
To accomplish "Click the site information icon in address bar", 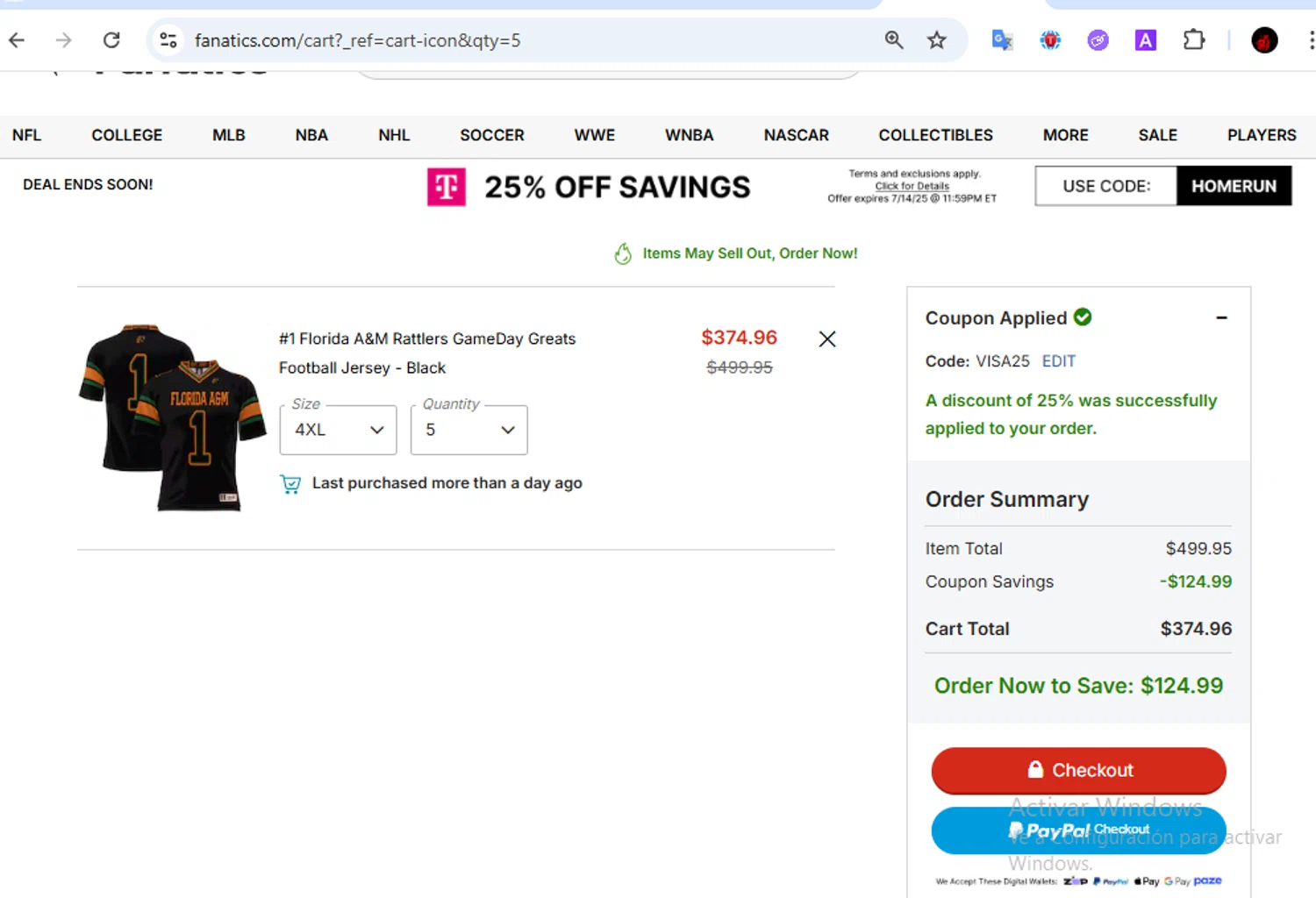I will (168, 40).
